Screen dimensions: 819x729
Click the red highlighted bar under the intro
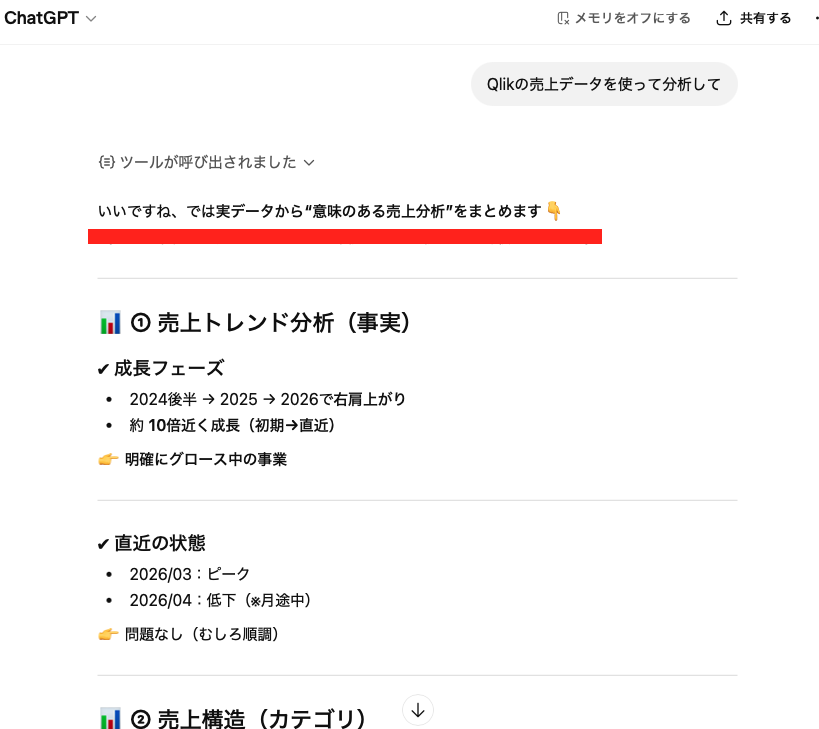click(x=344, y=236)
